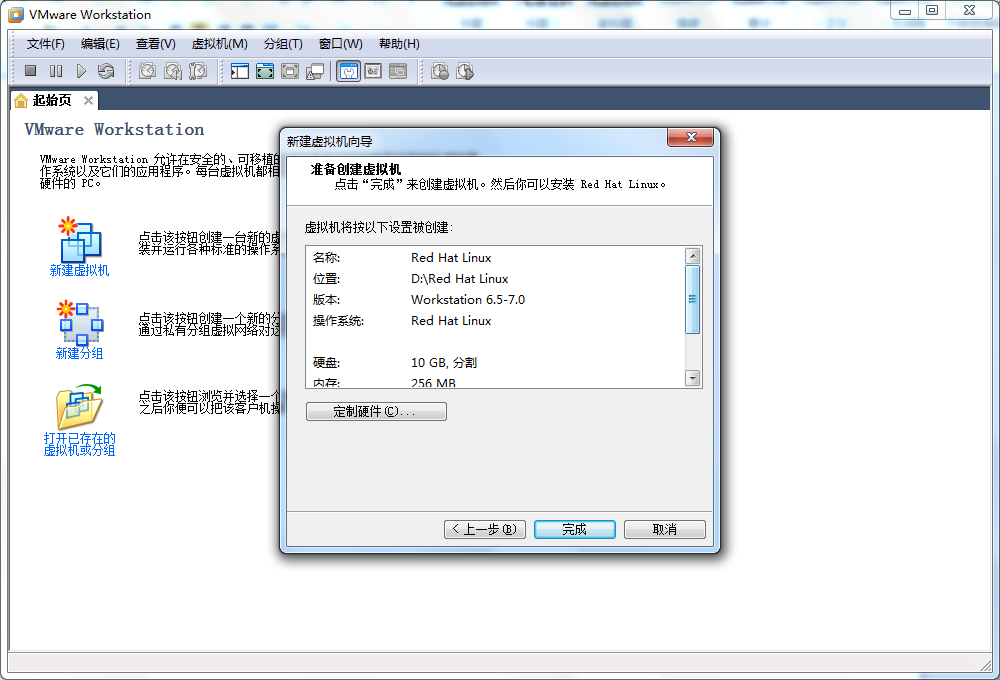Viewport: 1000px width, 680px height.
Task: Click the Unity mode toolbar icon
Action: pyautogui.click(x=315, y=71)
